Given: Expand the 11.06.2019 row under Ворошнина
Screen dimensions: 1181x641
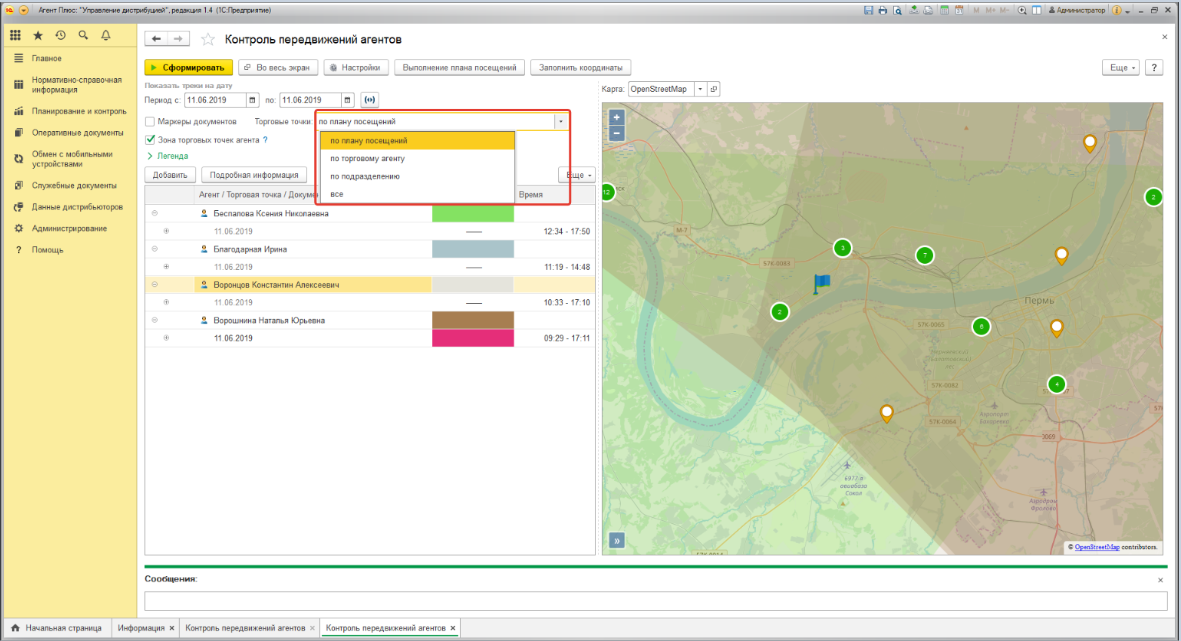Looking at the screenshot, I should (x=166, y=338).
